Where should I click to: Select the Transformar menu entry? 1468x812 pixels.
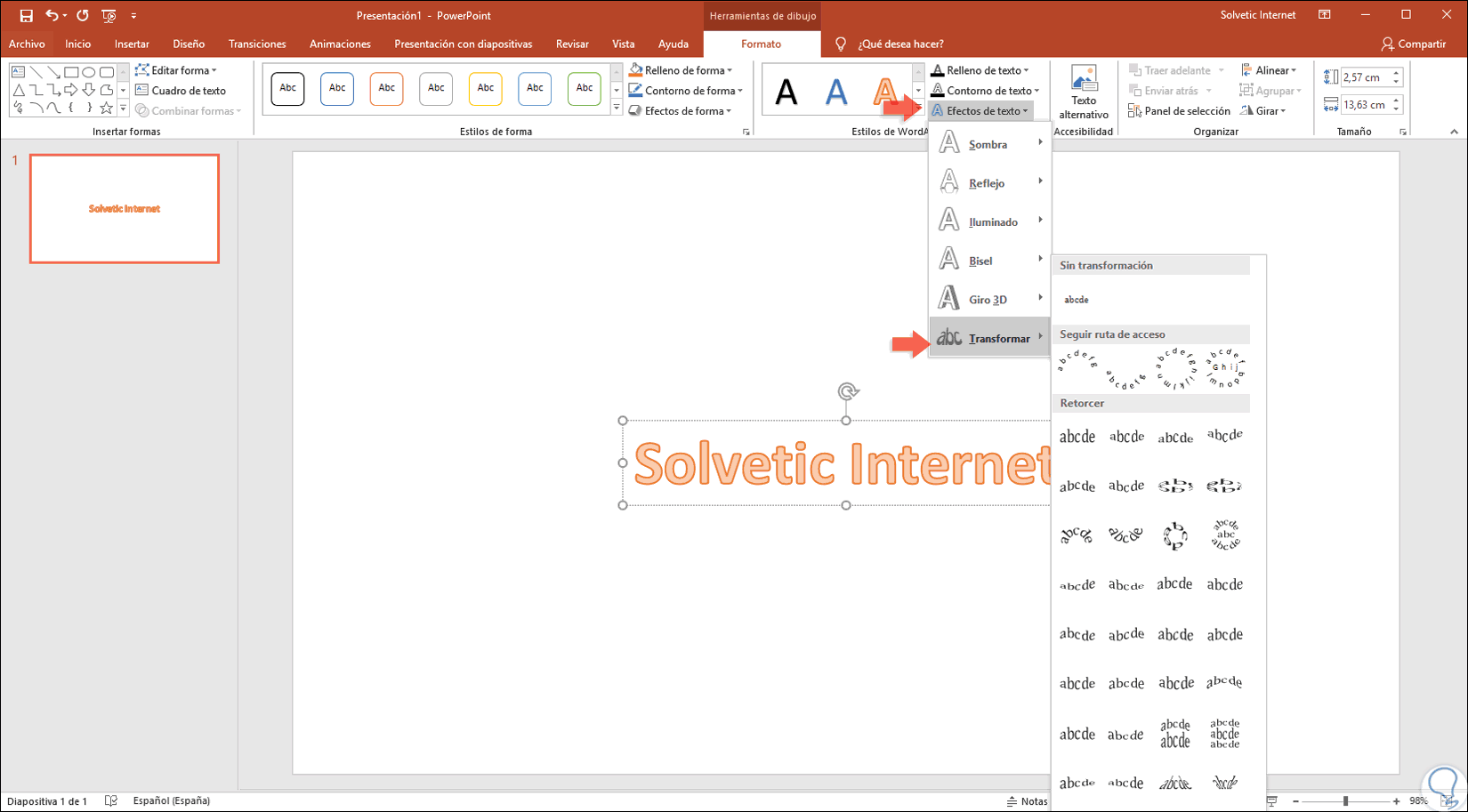point(989,338)
